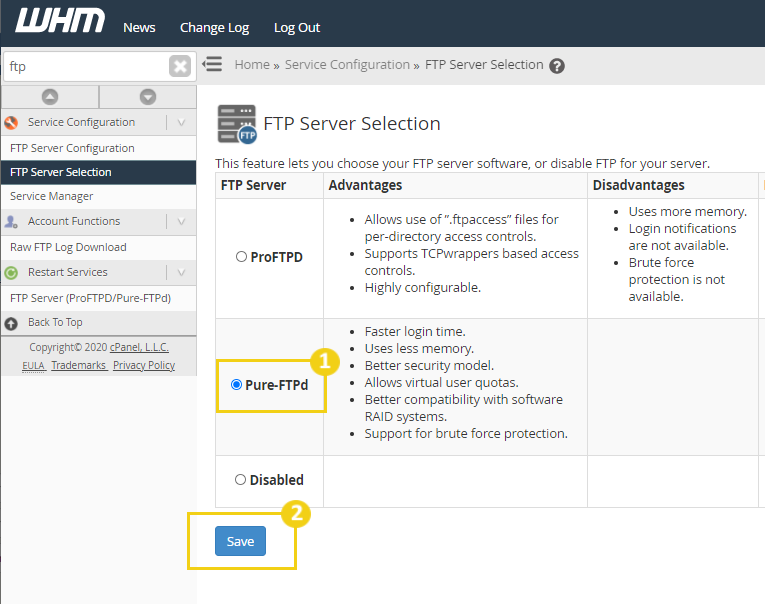Go to Service Configuration breadcrumb link

(x=347, y=64)
